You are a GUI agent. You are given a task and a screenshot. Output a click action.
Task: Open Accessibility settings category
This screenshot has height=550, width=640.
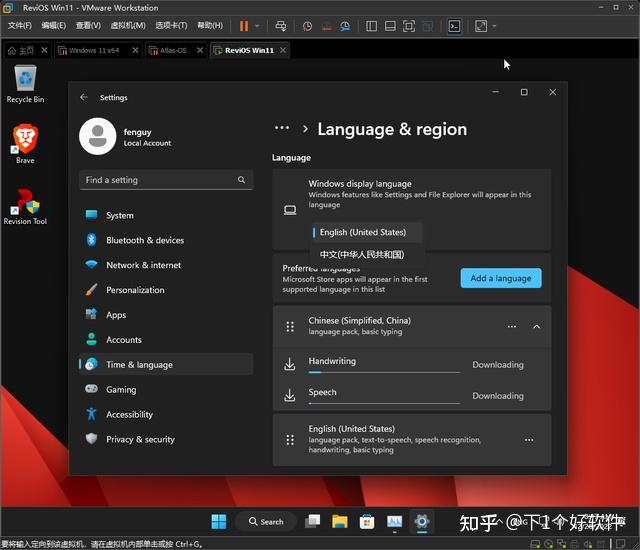pyautogui.click(x=166, y=415)
